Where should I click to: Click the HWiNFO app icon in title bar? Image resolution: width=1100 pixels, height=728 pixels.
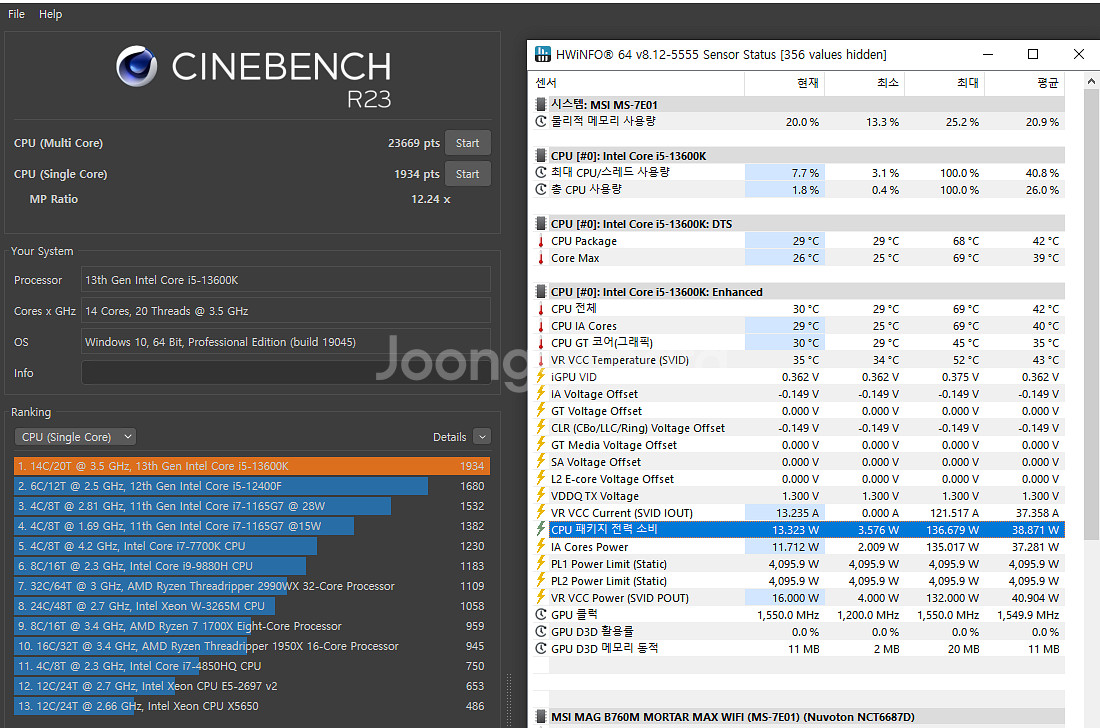pos(543,54)
